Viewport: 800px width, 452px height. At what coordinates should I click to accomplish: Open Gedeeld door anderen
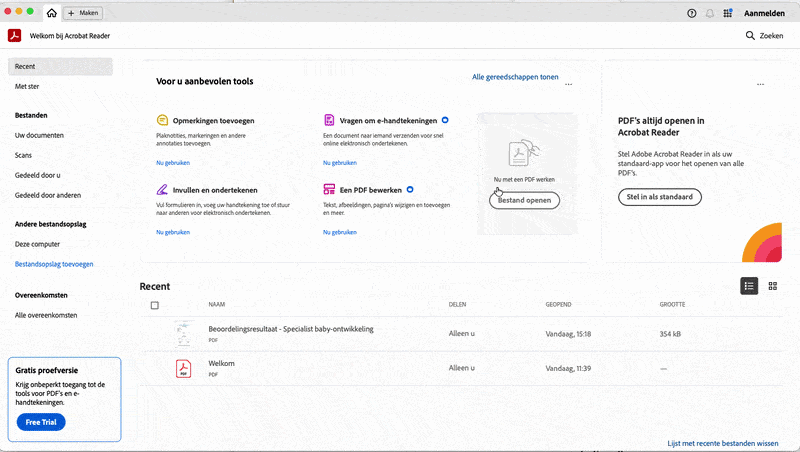(47, 195)
